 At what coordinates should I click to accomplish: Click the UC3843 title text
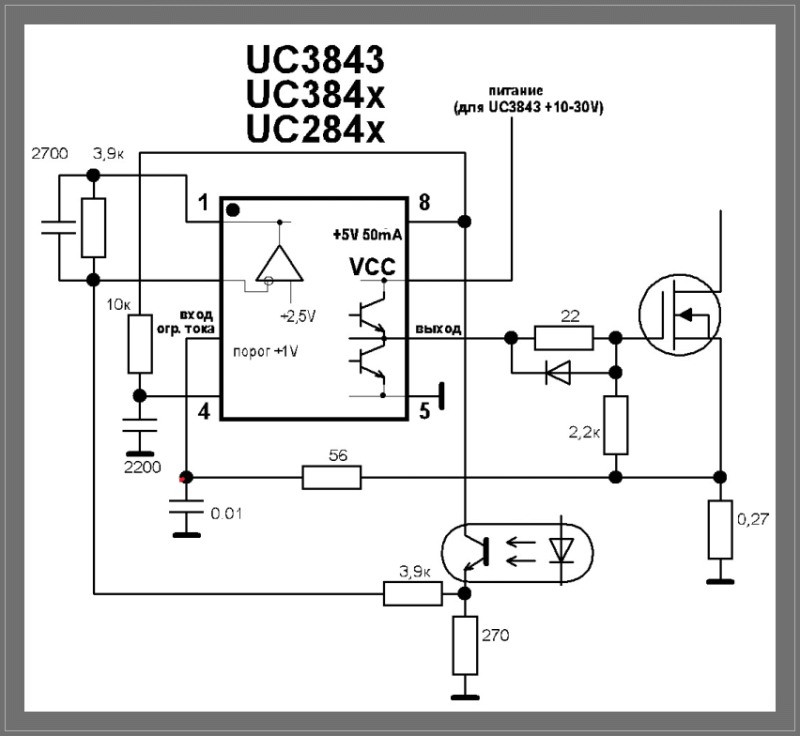pyautogui.click(x=315, y=60)
